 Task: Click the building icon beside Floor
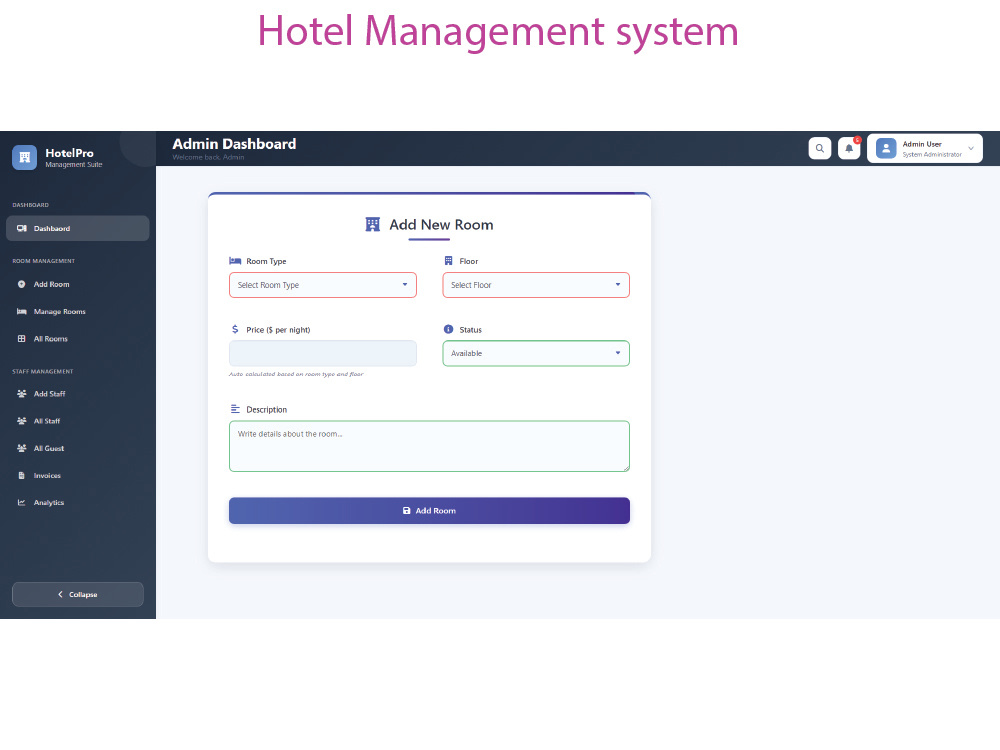coord(448,261)
